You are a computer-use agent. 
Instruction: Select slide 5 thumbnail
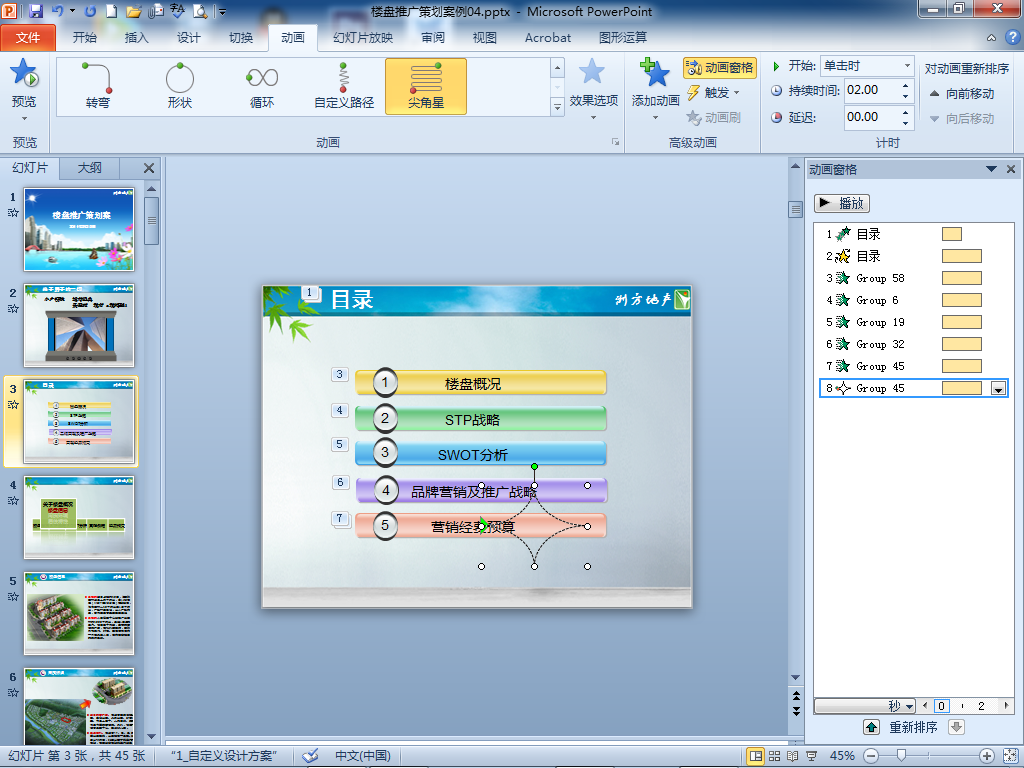pyautogui.click(x=79, y=613)
